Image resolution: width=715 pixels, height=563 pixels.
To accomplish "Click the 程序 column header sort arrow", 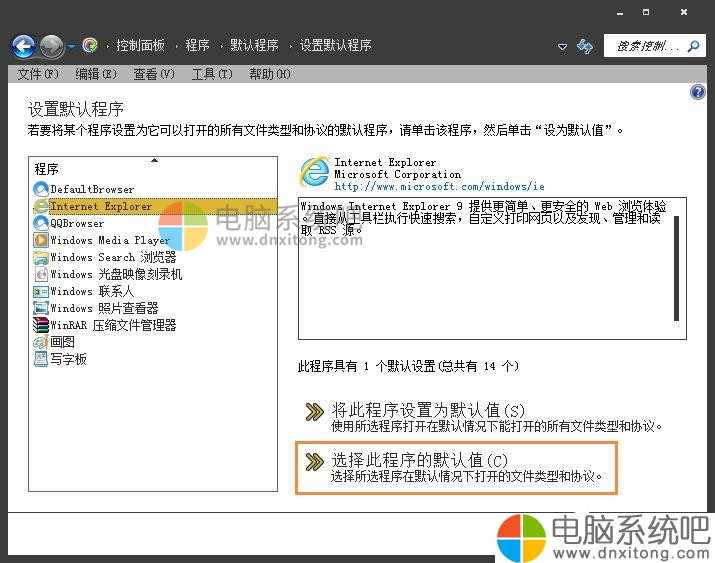I will pyautogui.click(x=155, y=160).
